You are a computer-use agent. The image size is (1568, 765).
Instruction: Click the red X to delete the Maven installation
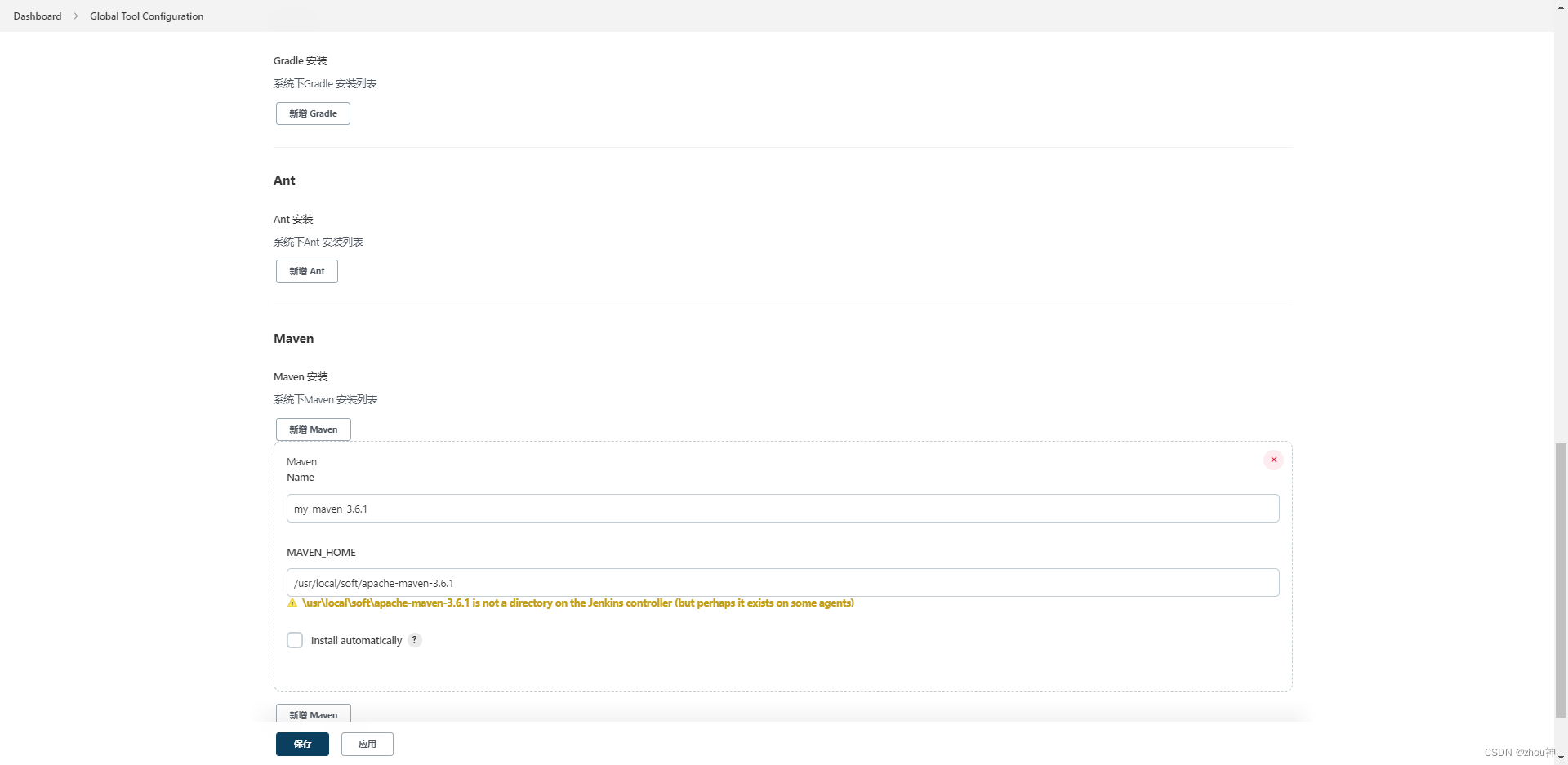(x=1273, y=460)
